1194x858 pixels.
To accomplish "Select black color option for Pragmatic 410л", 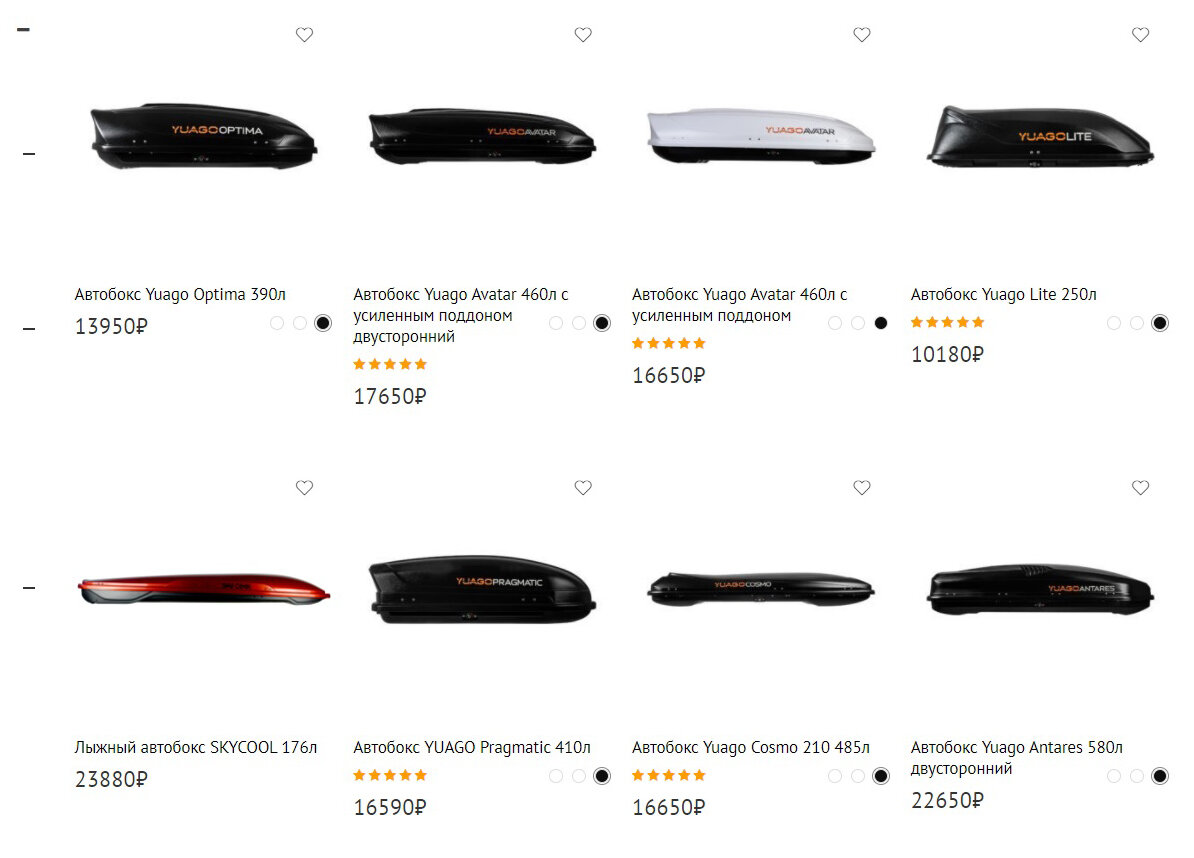I will point(602,776).
